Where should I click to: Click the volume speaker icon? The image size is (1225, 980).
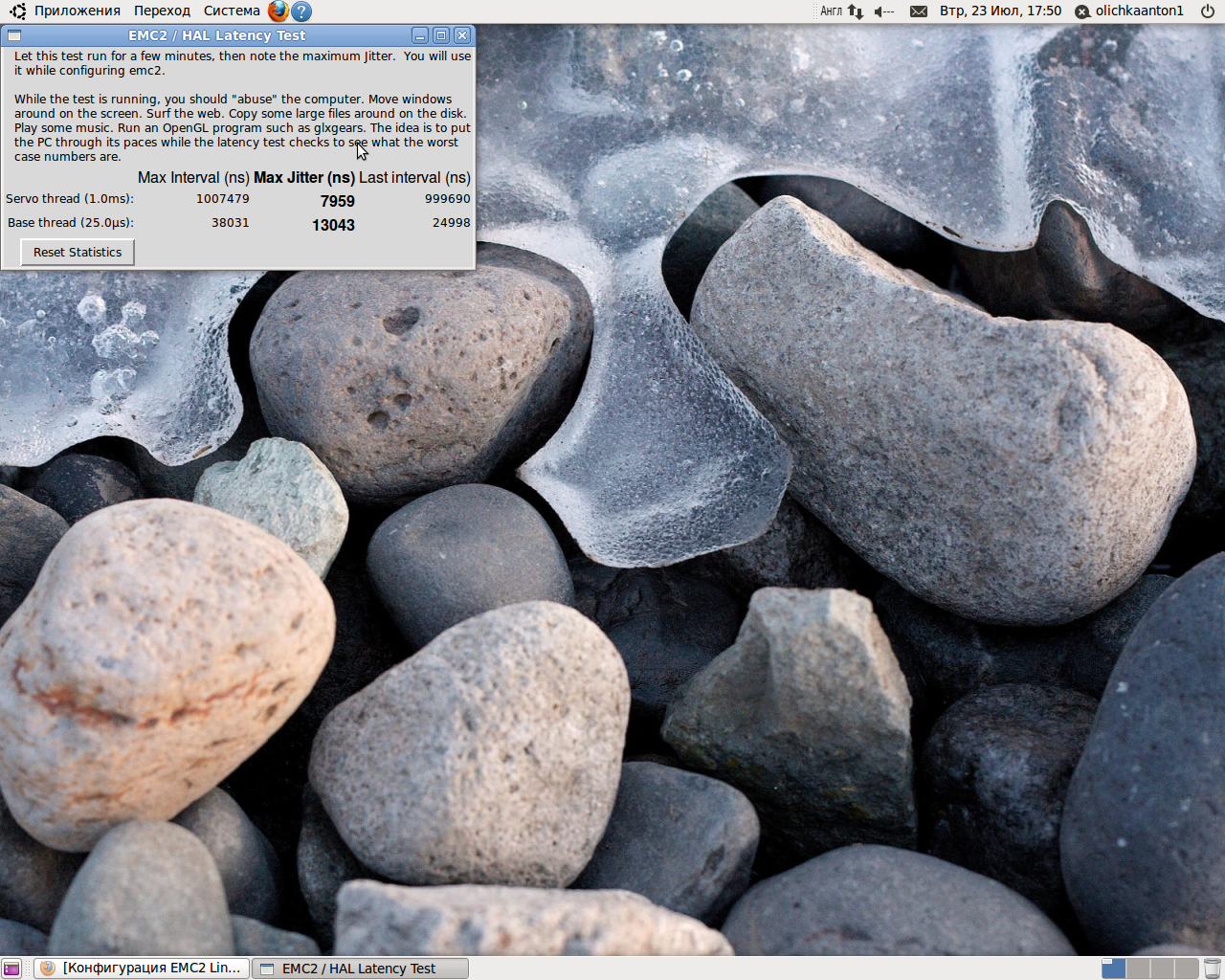(x=884, y=11)
